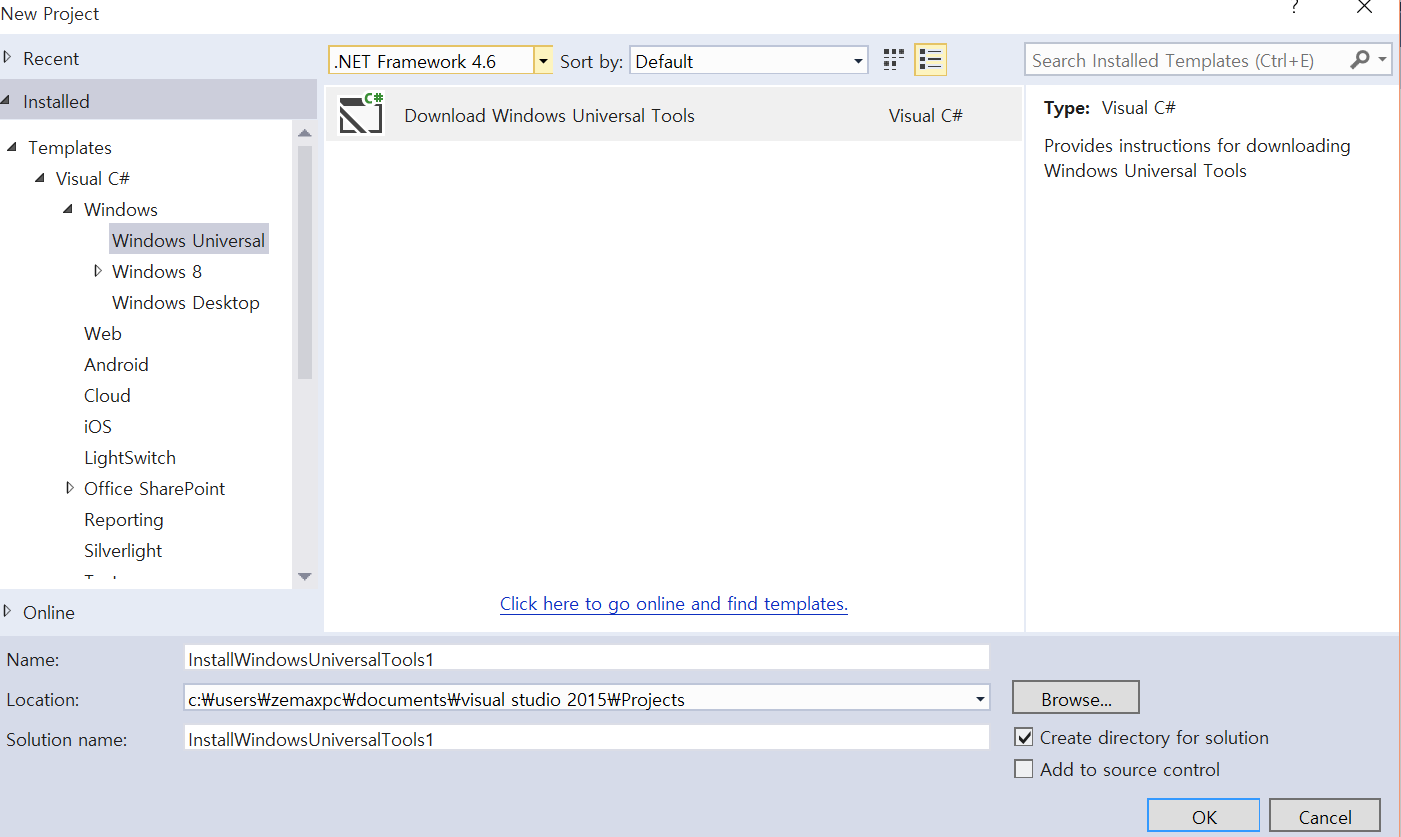This screenshot has width=1401, height=837.
Task: Confirm with the OK button
Action: point(1204,816)
